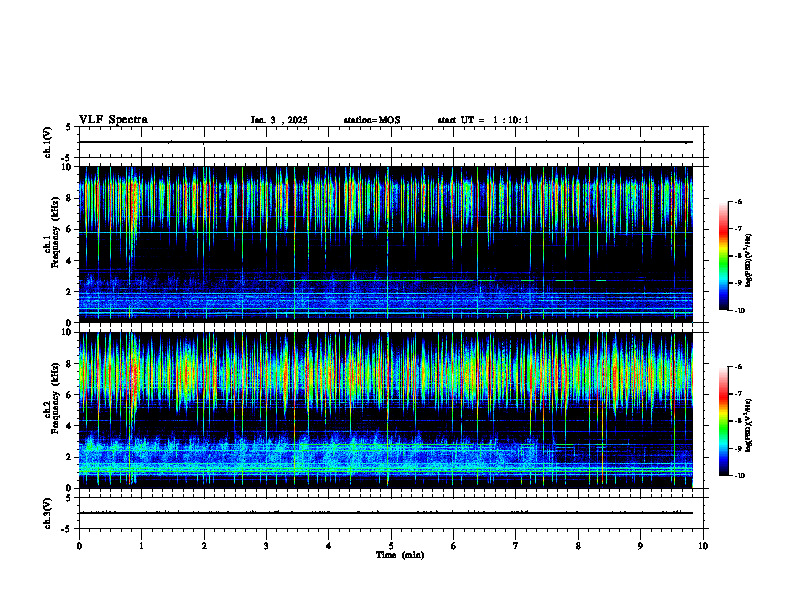Click time axis tick label "2"
The height and width of the screenshot is (612, 792).
pyautogui.click(x=204, y=546)
